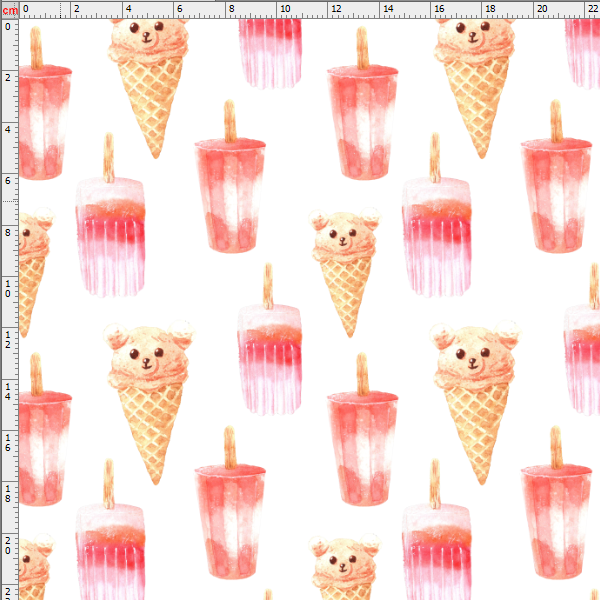Viewport: 600px width, 600px height.
Task: Click the 22 mark on horizontal ruler
Action: coord(593,8)
